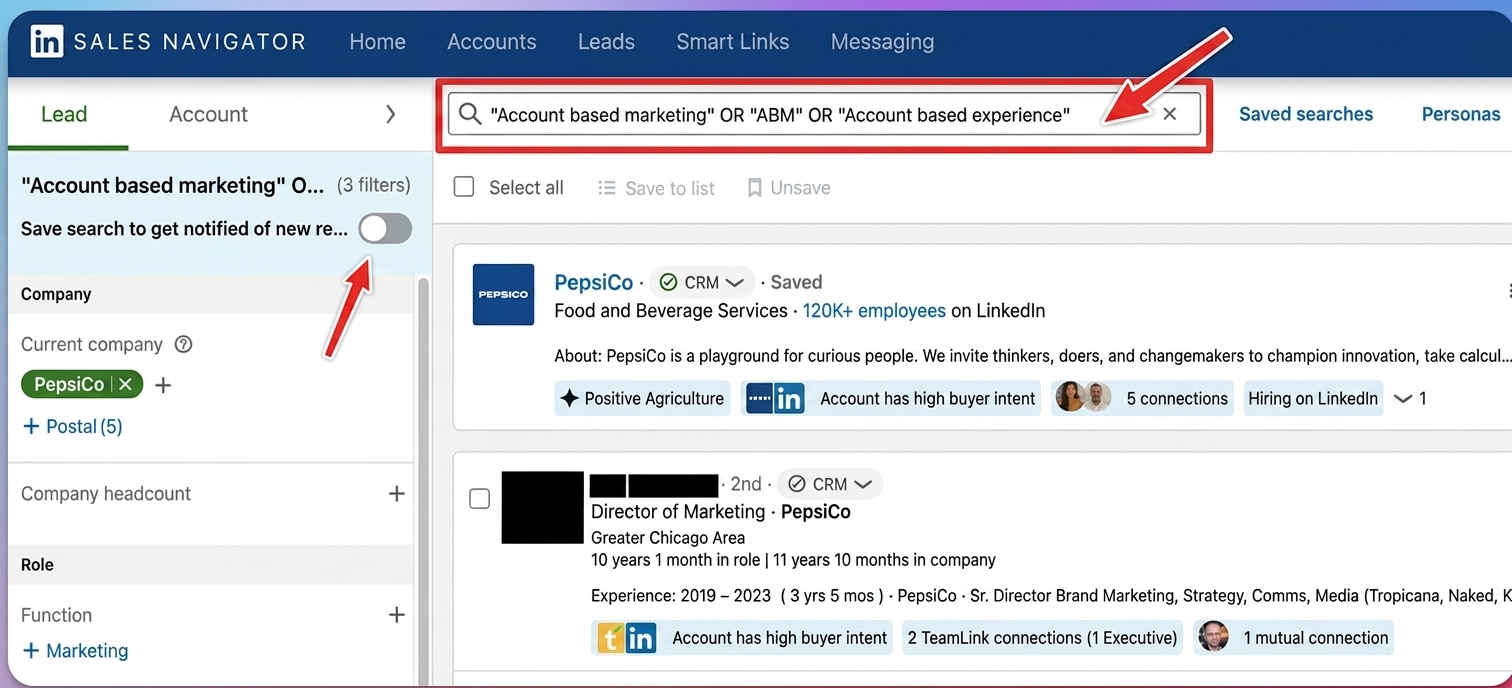Image resolution: width=1512 pixels, height=688 pixels.
Task: View 1 mutual connection tag
Action: click(x=1294, y=638)
